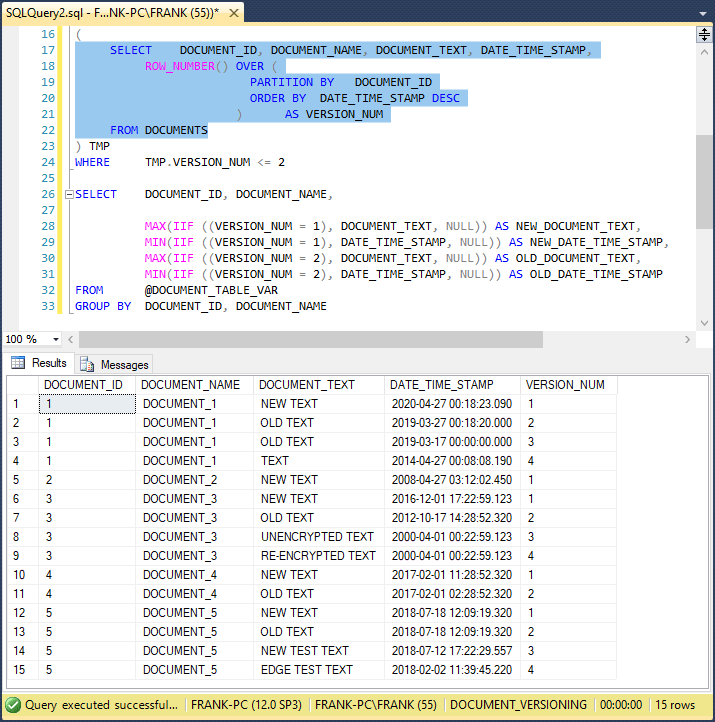Click the DOCUMENT_VERSIONING database status entry

[518, 705]
